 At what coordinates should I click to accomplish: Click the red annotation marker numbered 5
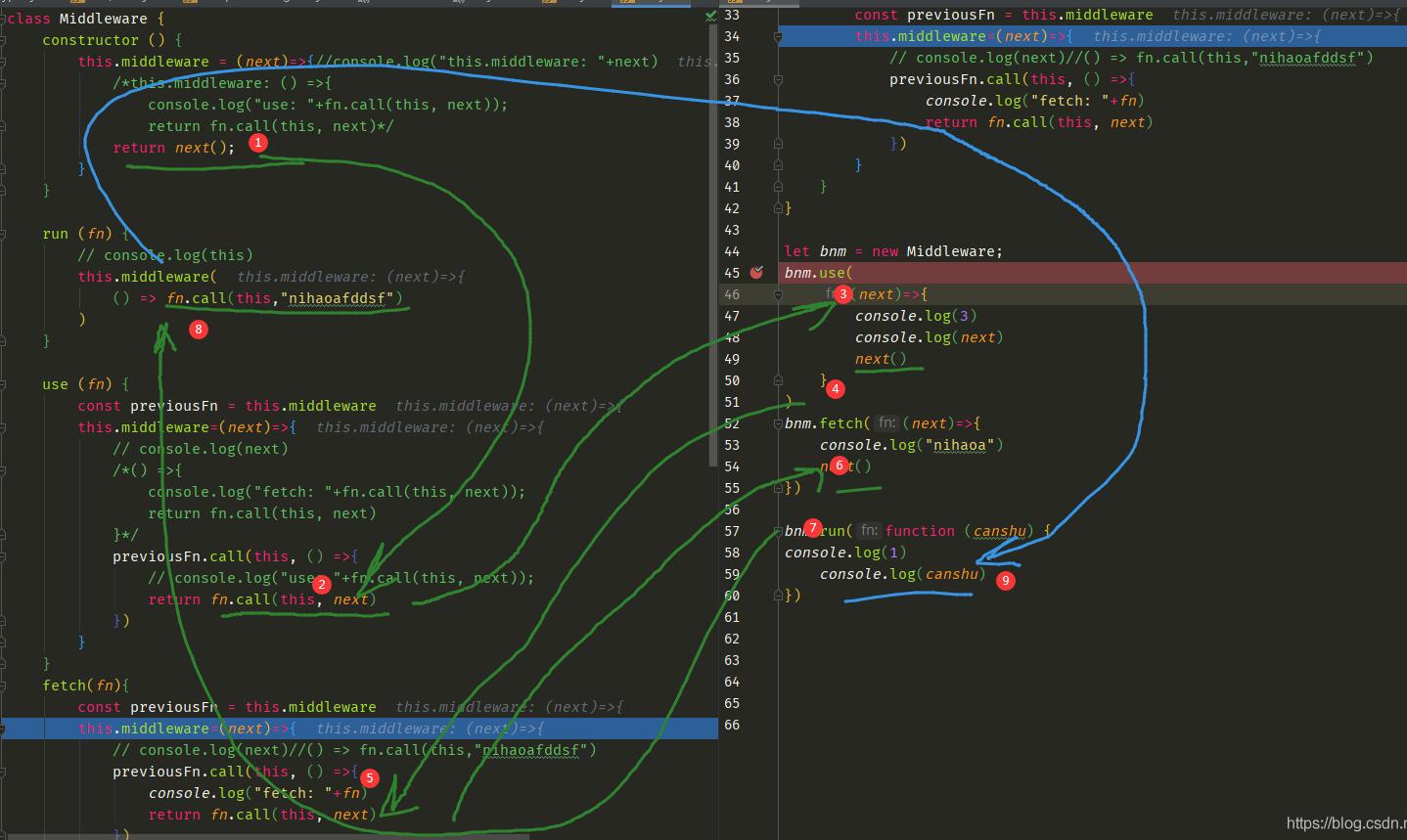click(370, 778)
